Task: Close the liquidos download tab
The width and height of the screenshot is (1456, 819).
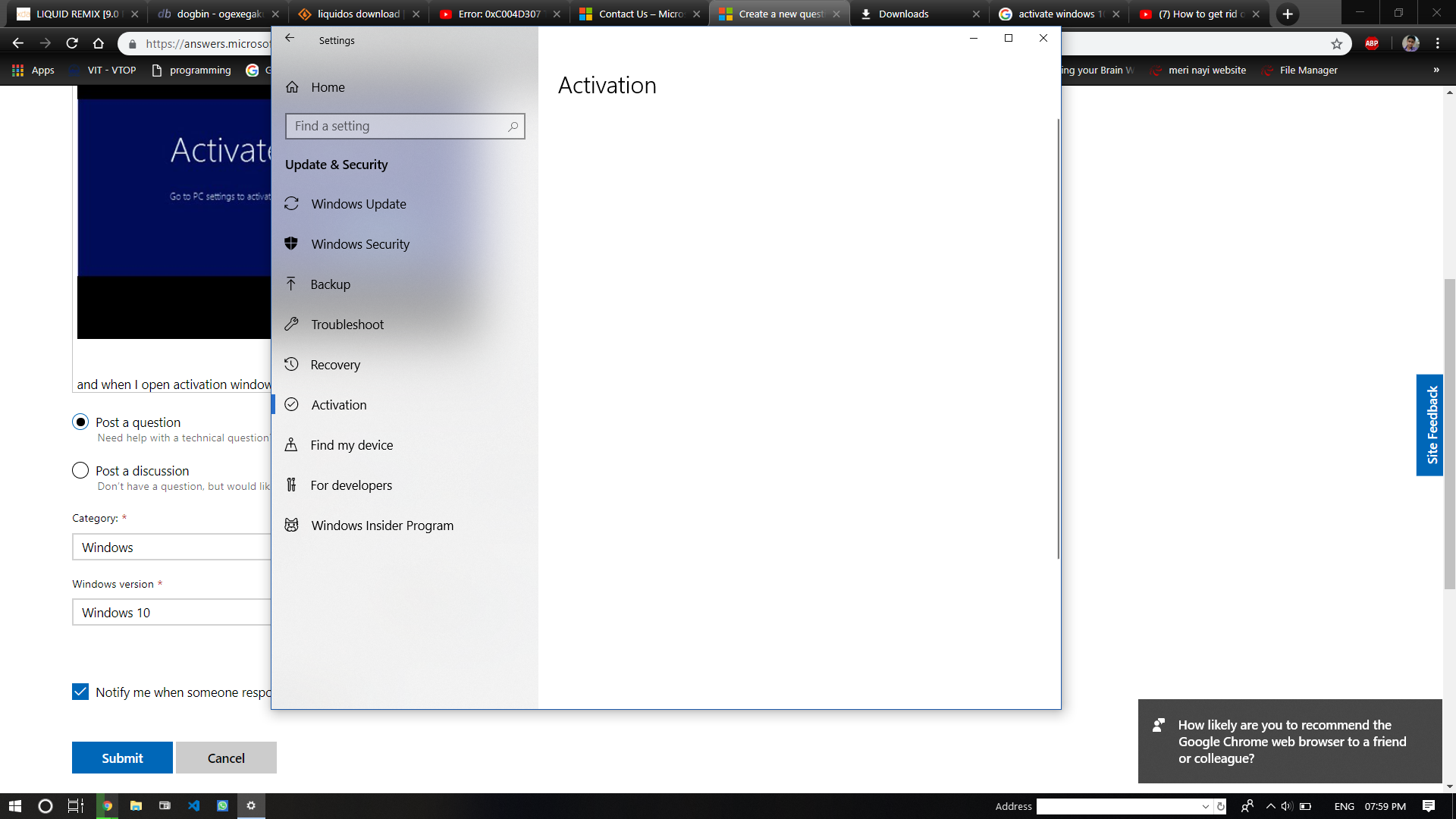Action: coord(416,14)
